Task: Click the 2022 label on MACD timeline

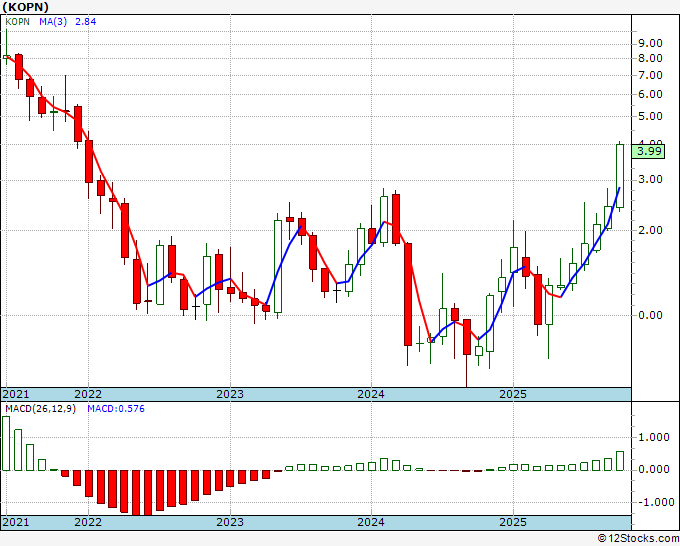Action: pyautogui.click(x=88, y=522)
